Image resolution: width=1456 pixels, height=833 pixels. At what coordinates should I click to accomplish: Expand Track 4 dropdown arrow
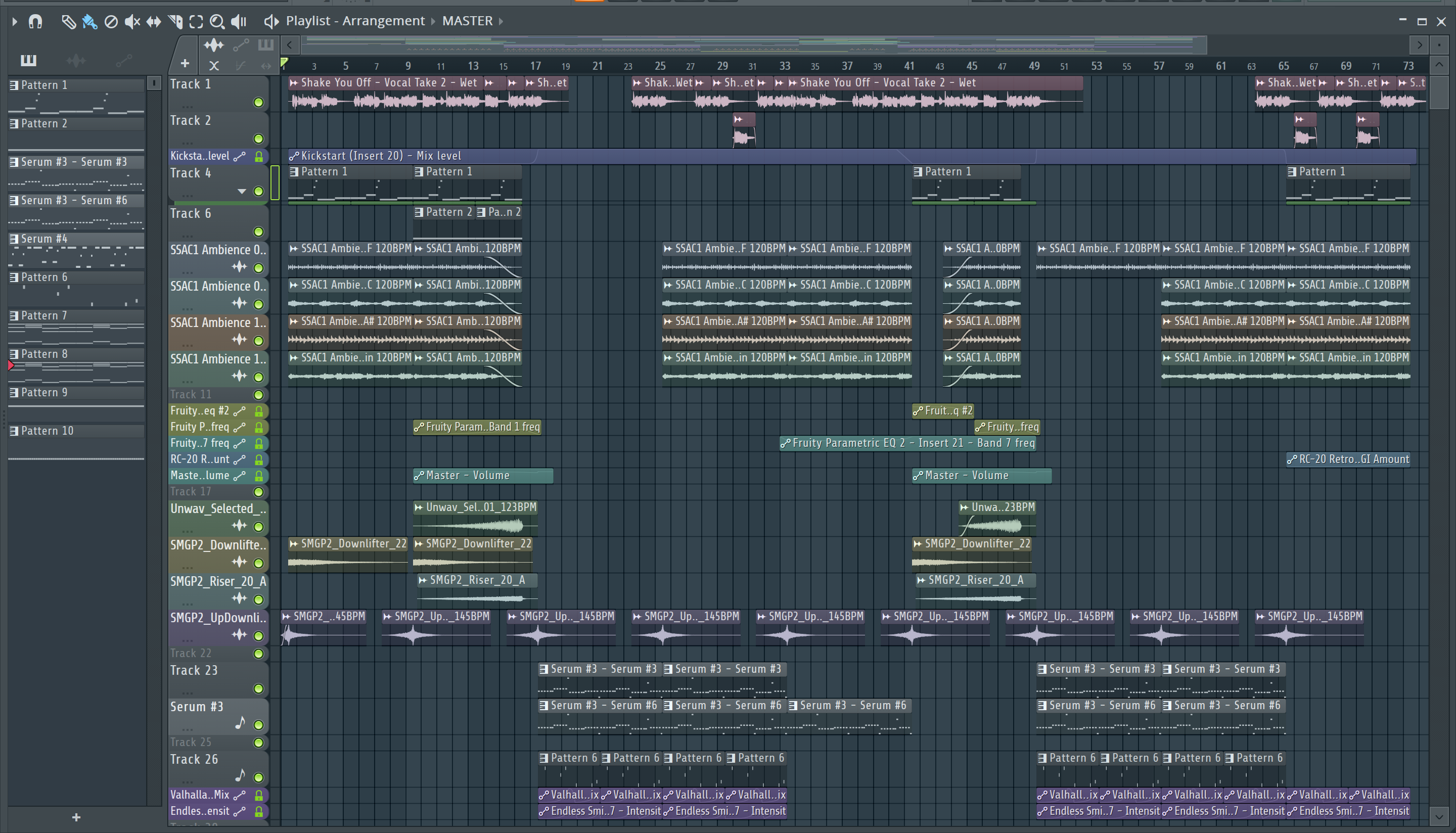pyautogui.click(x=242, y=191)
